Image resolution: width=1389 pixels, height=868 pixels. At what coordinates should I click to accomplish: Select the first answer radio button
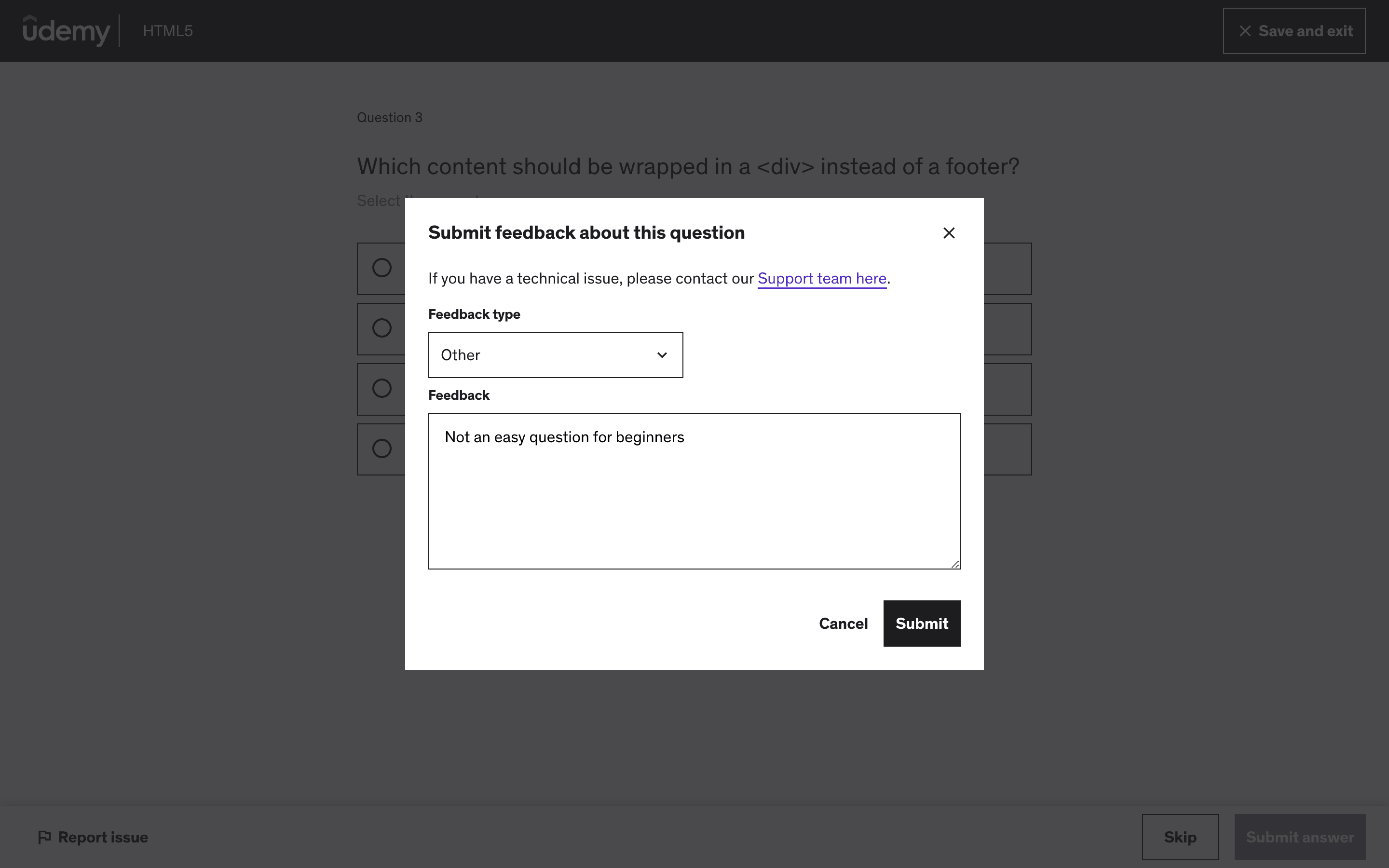pyautogui.click(x=381, y=268)
